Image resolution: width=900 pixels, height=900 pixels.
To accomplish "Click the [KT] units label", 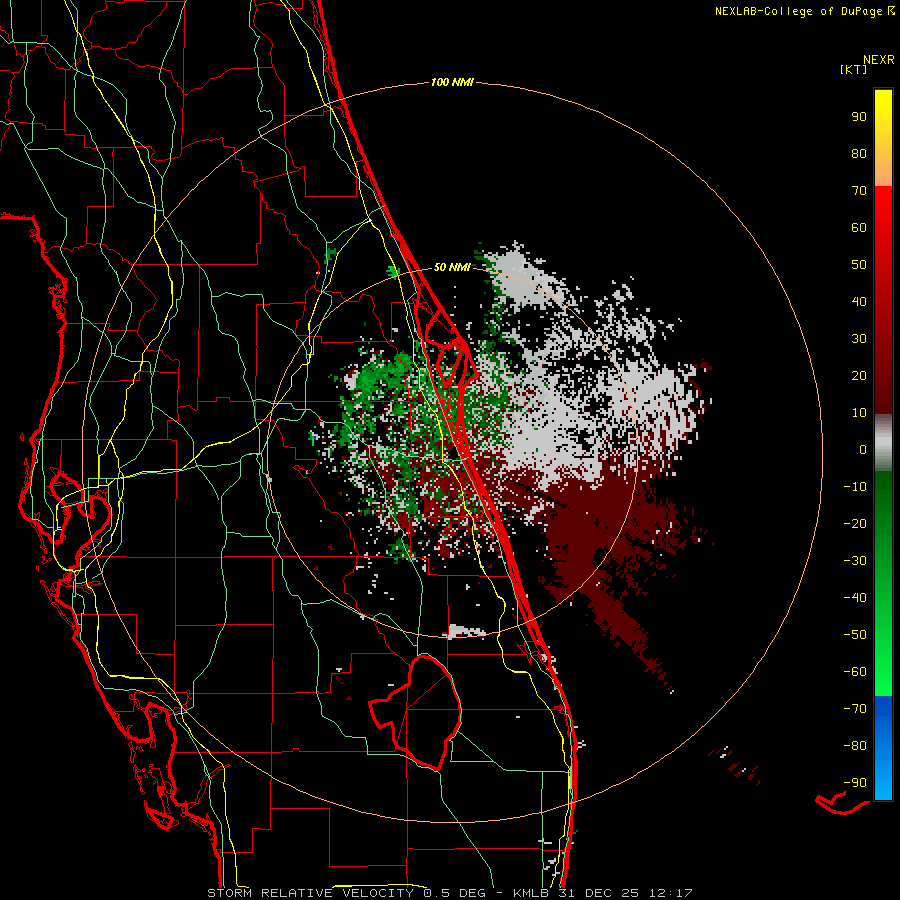I will (853, 69).
